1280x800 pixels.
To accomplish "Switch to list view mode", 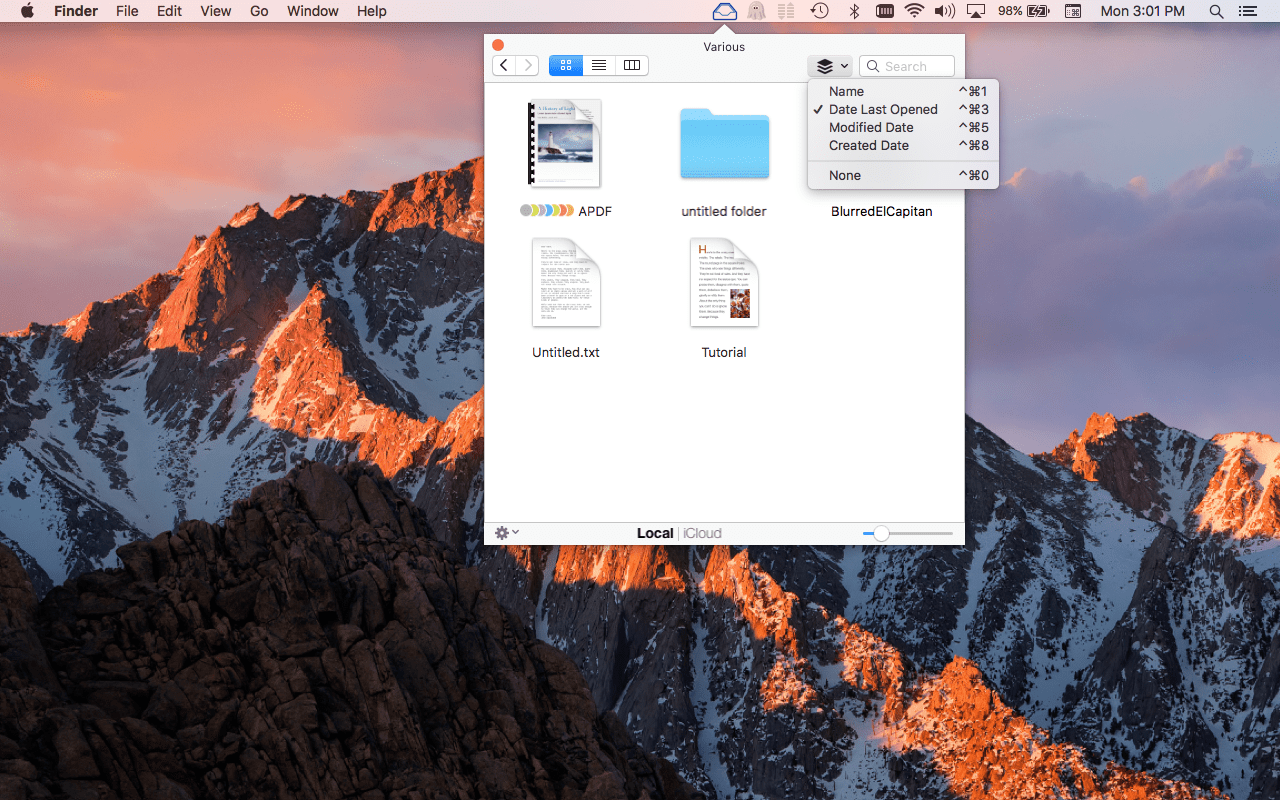I will (598, 65).
